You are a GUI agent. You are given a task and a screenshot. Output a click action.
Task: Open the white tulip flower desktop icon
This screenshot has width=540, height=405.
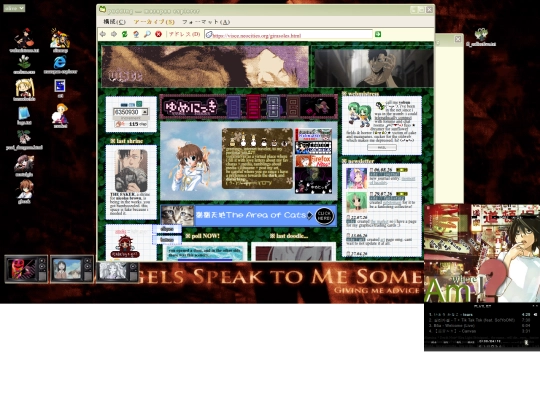(24, 62)
